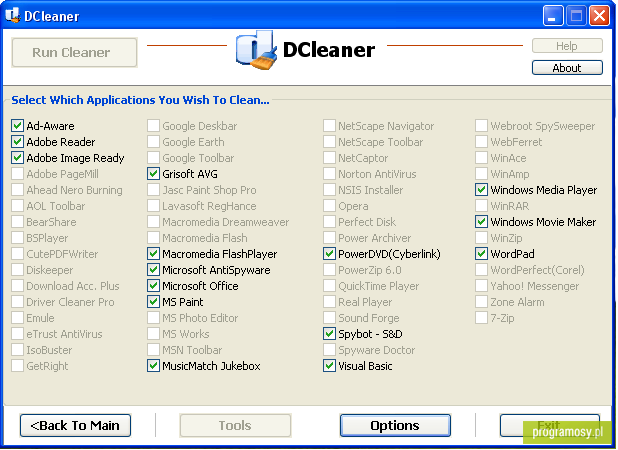Click the Opera checkbox

tap(329, 206)
